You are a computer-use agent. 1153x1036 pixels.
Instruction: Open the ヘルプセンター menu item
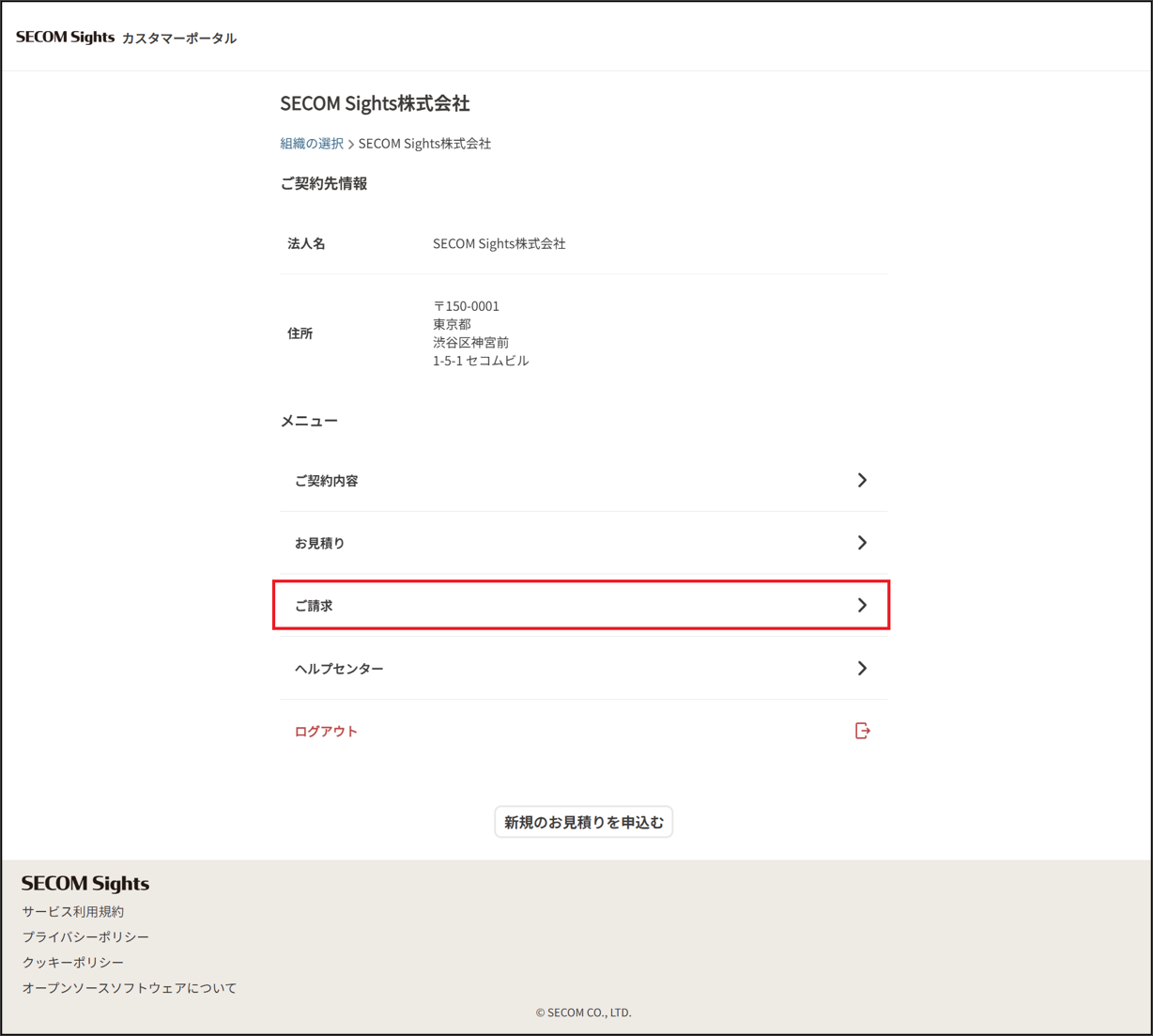[x=583, y=669]
